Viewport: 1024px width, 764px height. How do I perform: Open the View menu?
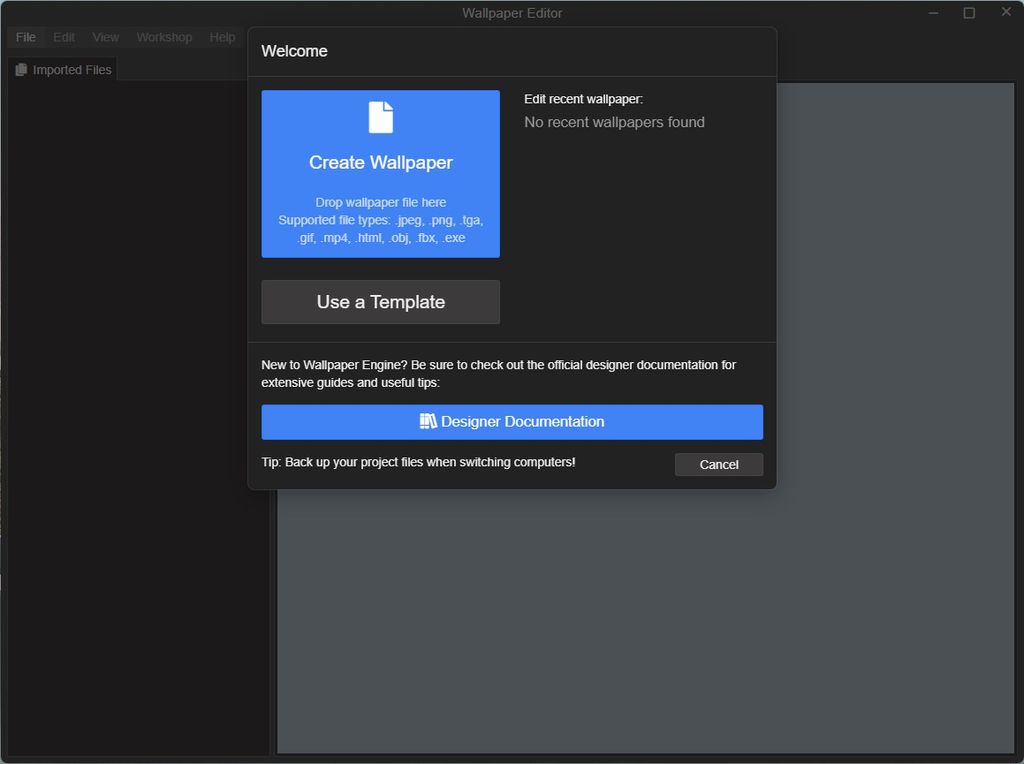pyautogui.click(x=105, y=37)
